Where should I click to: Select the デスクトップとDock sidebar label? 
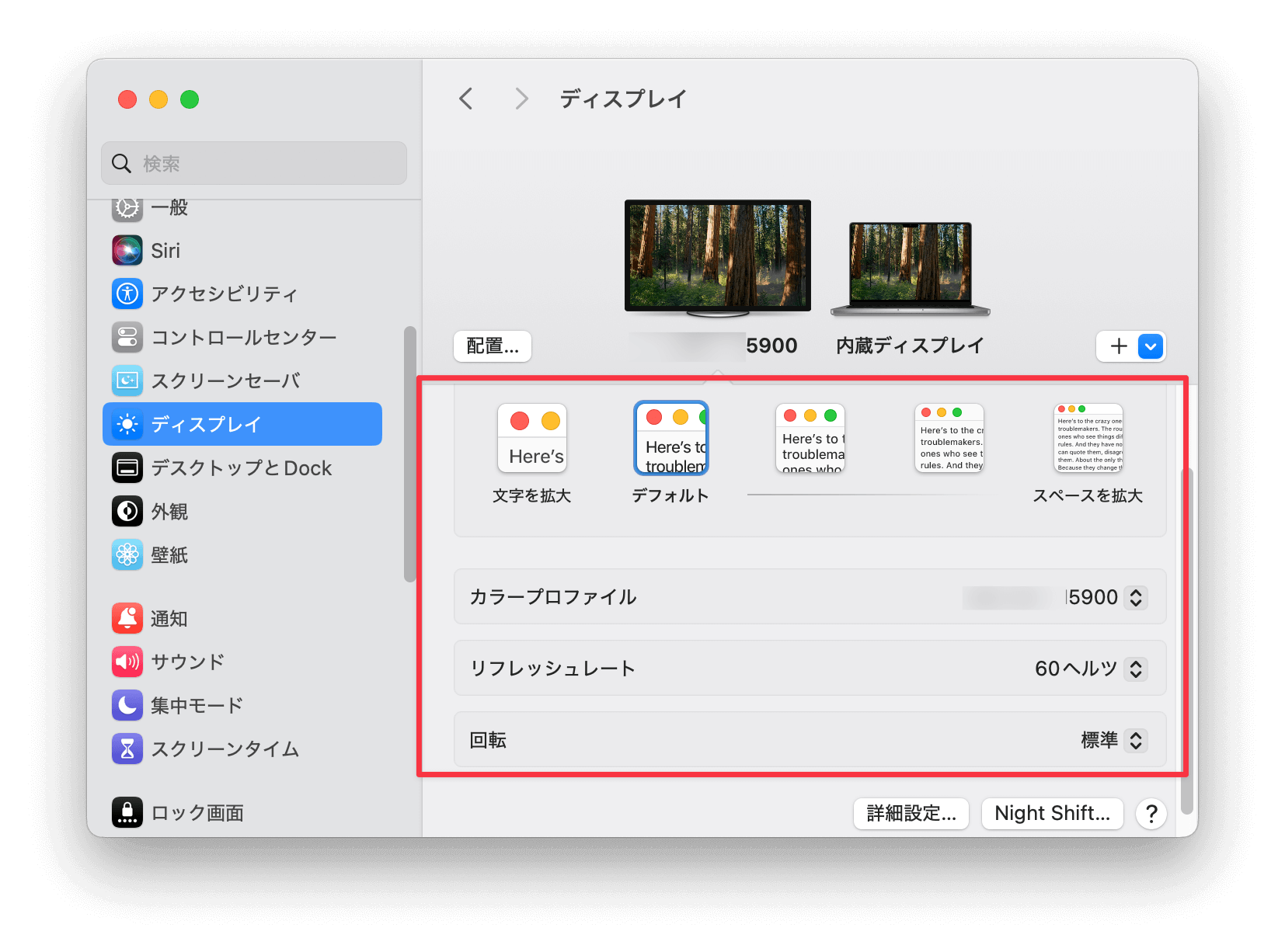(x=242, y=467)
